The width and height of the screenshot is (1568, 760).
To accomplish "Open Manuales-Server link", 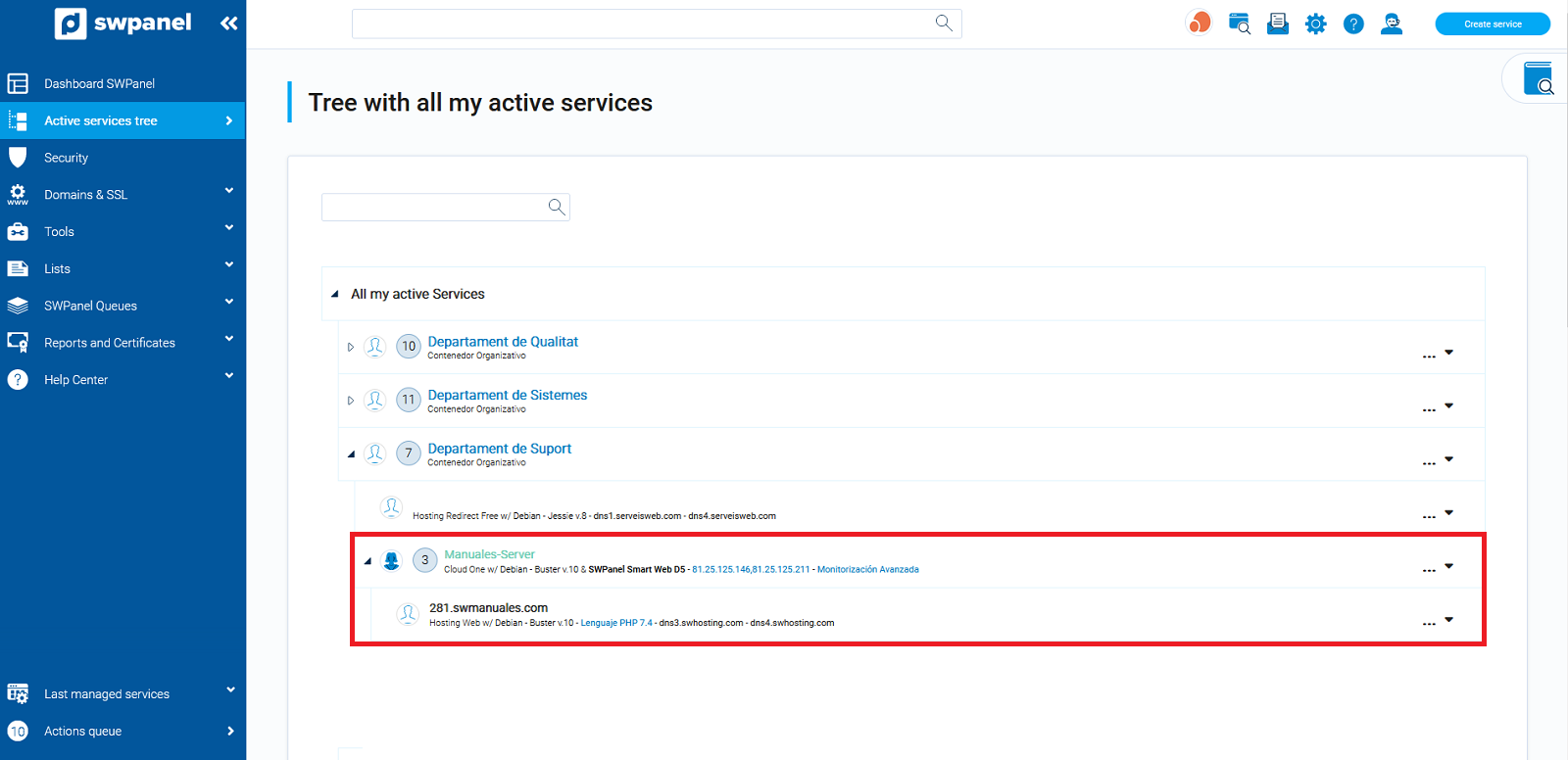I will coord(489,554).
